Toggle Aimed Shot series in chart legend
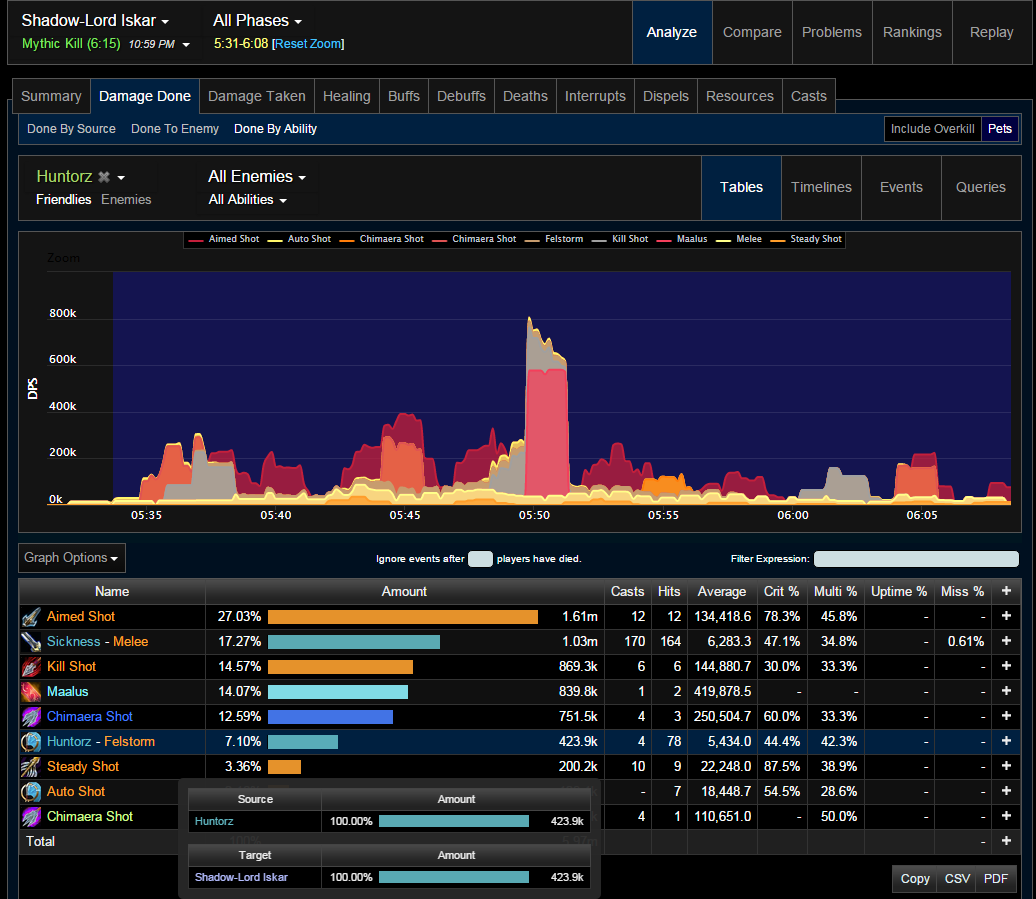 (224, 239)
